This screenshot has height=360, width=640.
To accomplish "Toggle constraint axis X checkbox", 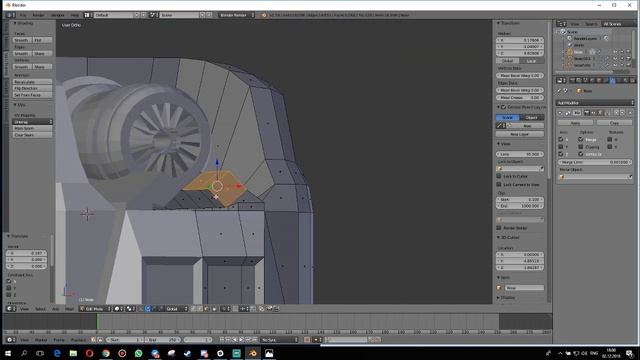I will 9,281.
